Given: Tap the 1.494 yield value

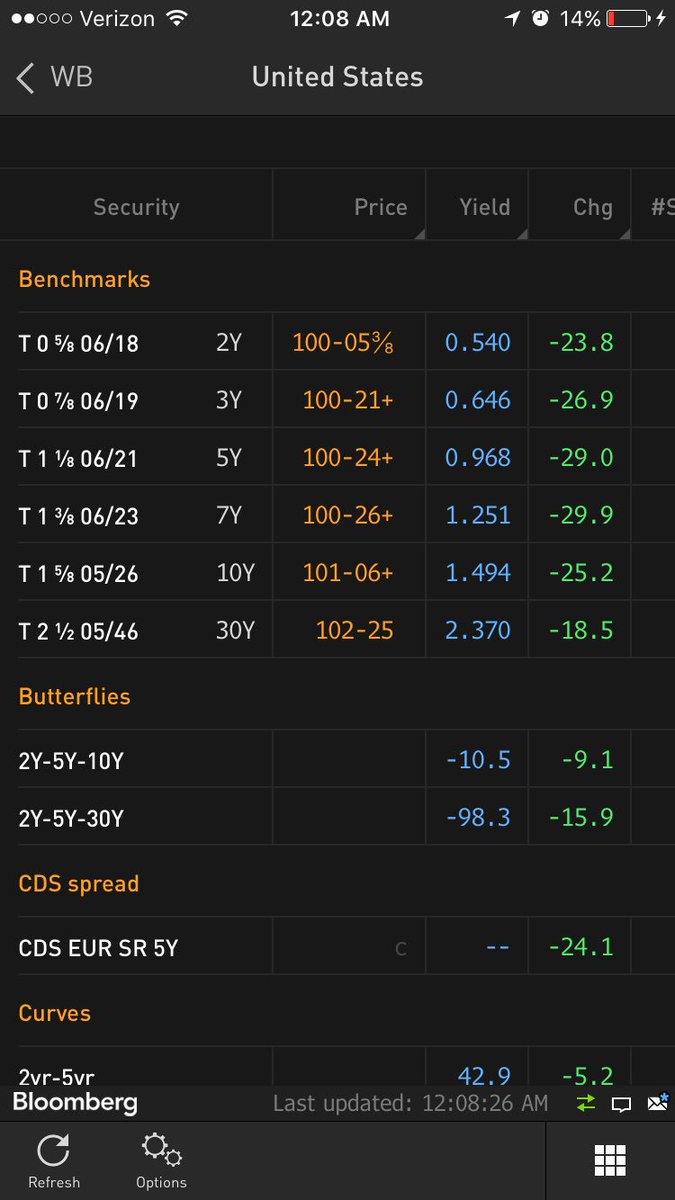Looking at the screenshot, I should (478, 572).
